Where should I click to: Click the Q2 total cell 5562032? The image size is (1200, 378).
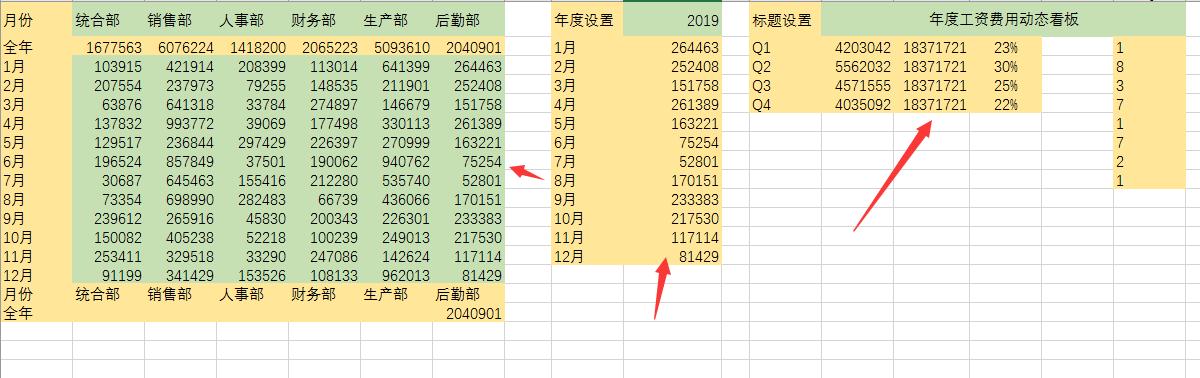[858, 66]
